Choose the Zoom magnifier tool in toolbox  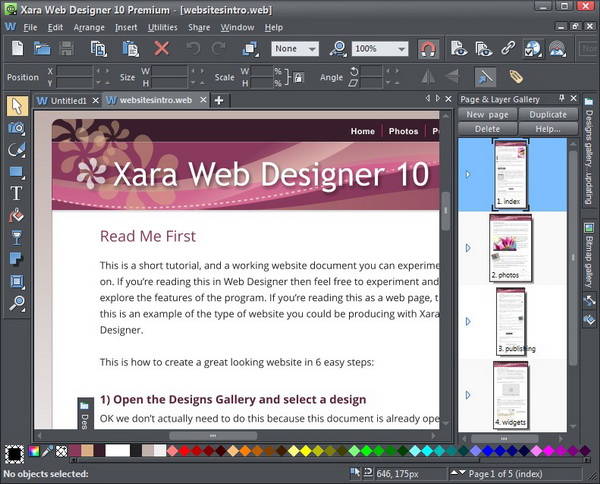click(16, 303)
